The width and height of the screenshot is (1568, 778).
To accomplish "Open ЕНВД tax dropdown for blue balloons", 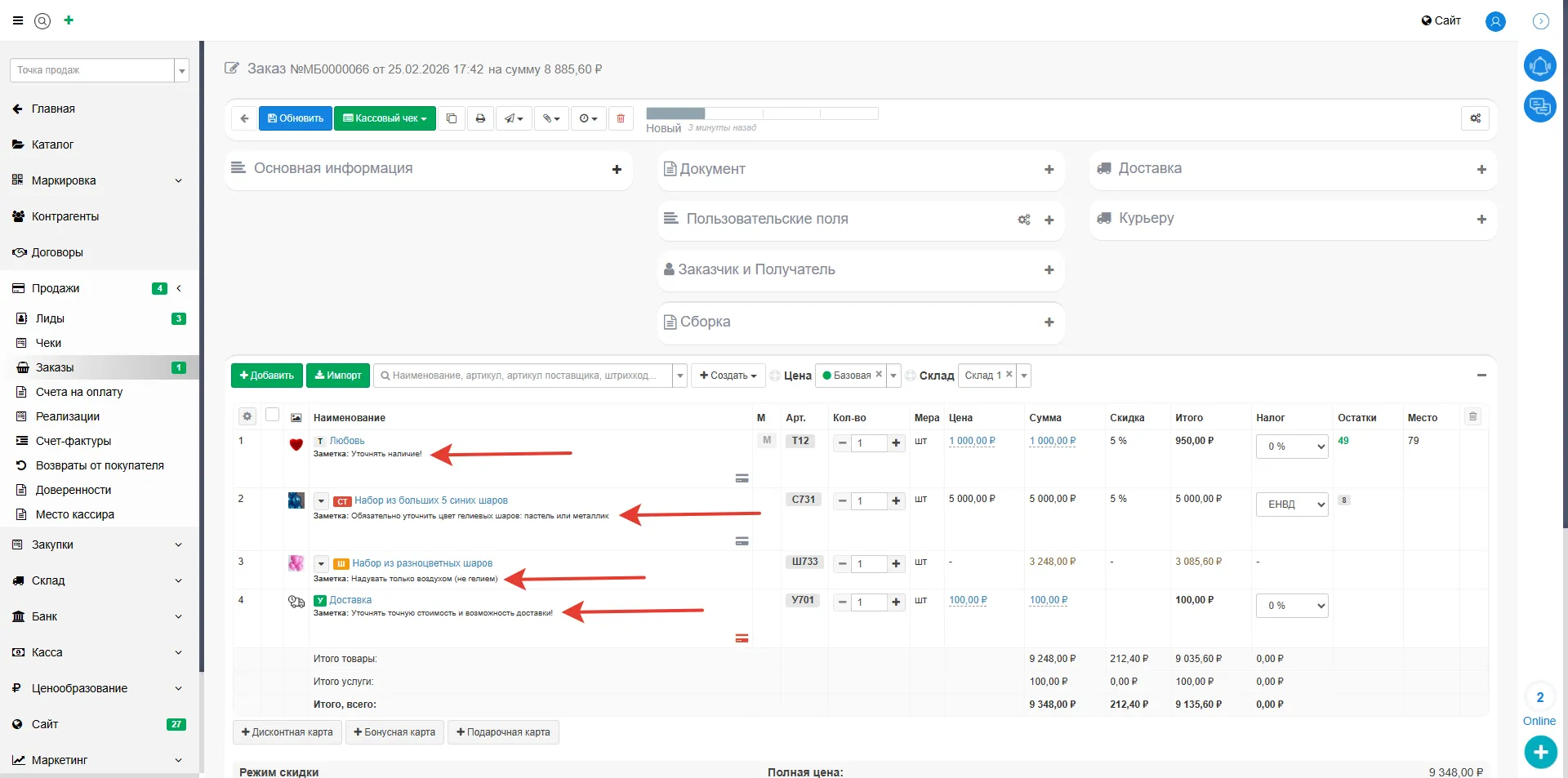I will [x=1291, y=505].
